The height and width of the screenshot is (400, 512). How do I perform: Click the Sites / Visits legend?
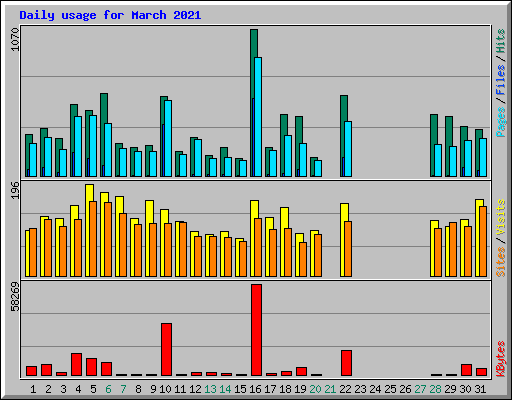(x=500, y=238)
